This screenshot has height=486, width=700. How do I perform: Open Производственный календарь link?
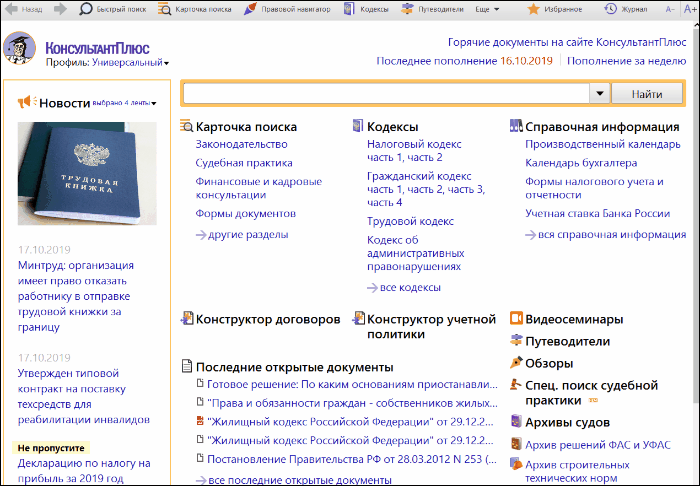coord(603,144)
